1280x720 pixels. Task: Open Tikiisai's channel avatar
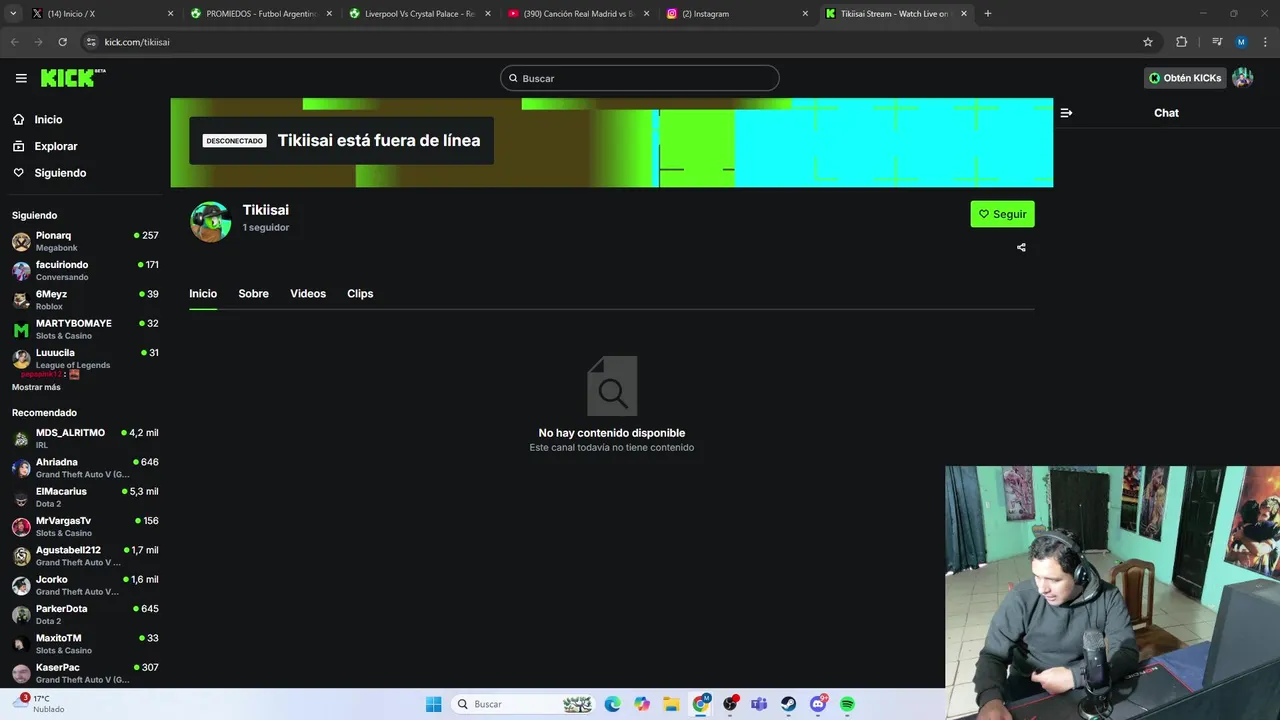coord(211,221)
